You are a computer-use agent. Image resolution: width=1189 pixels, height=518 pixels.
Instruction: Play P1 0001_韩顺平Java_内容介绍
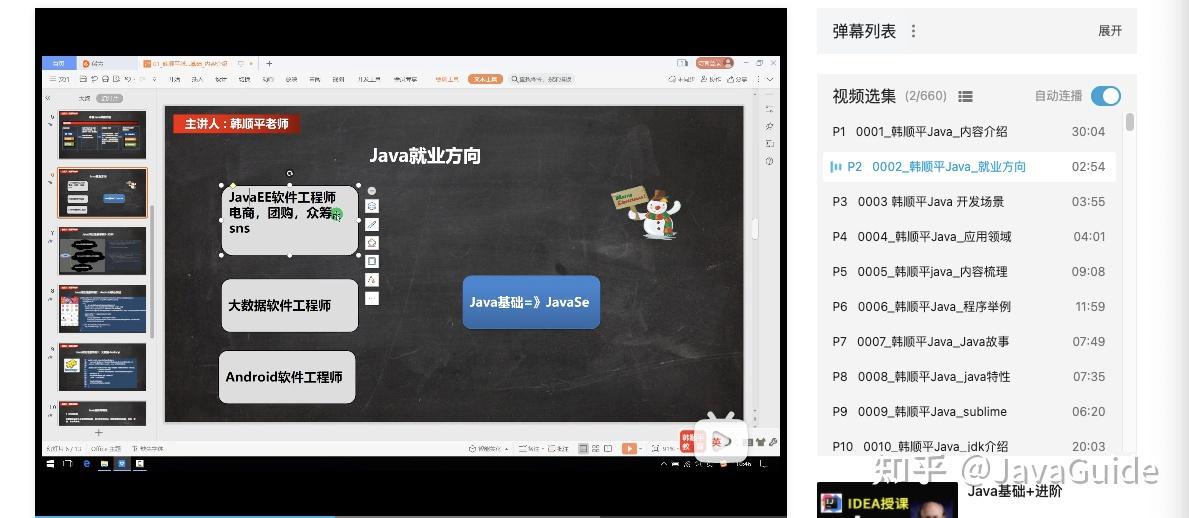pos(969,132)
